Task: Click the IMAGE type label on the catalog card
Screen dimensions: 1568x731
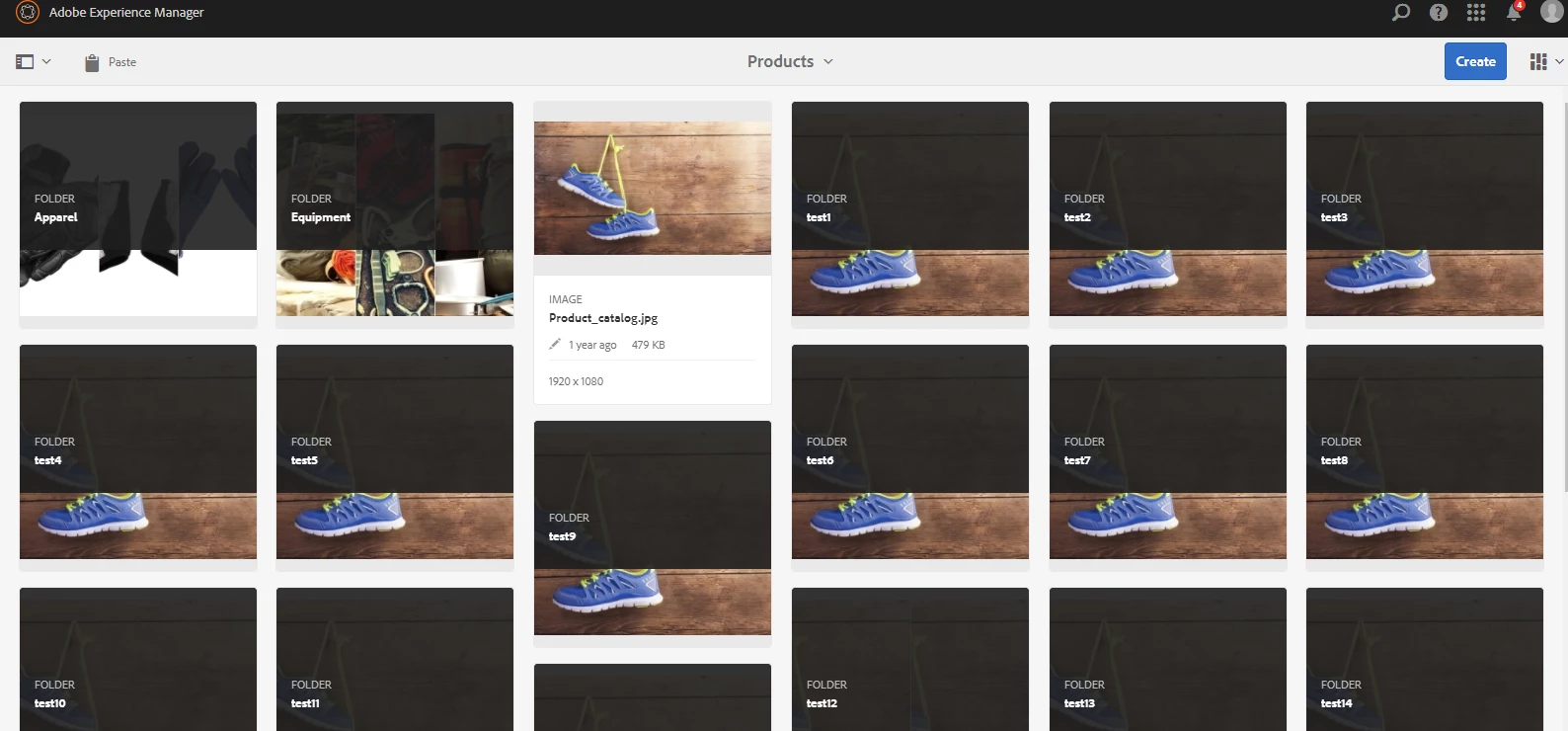Action: click(566, 299)
